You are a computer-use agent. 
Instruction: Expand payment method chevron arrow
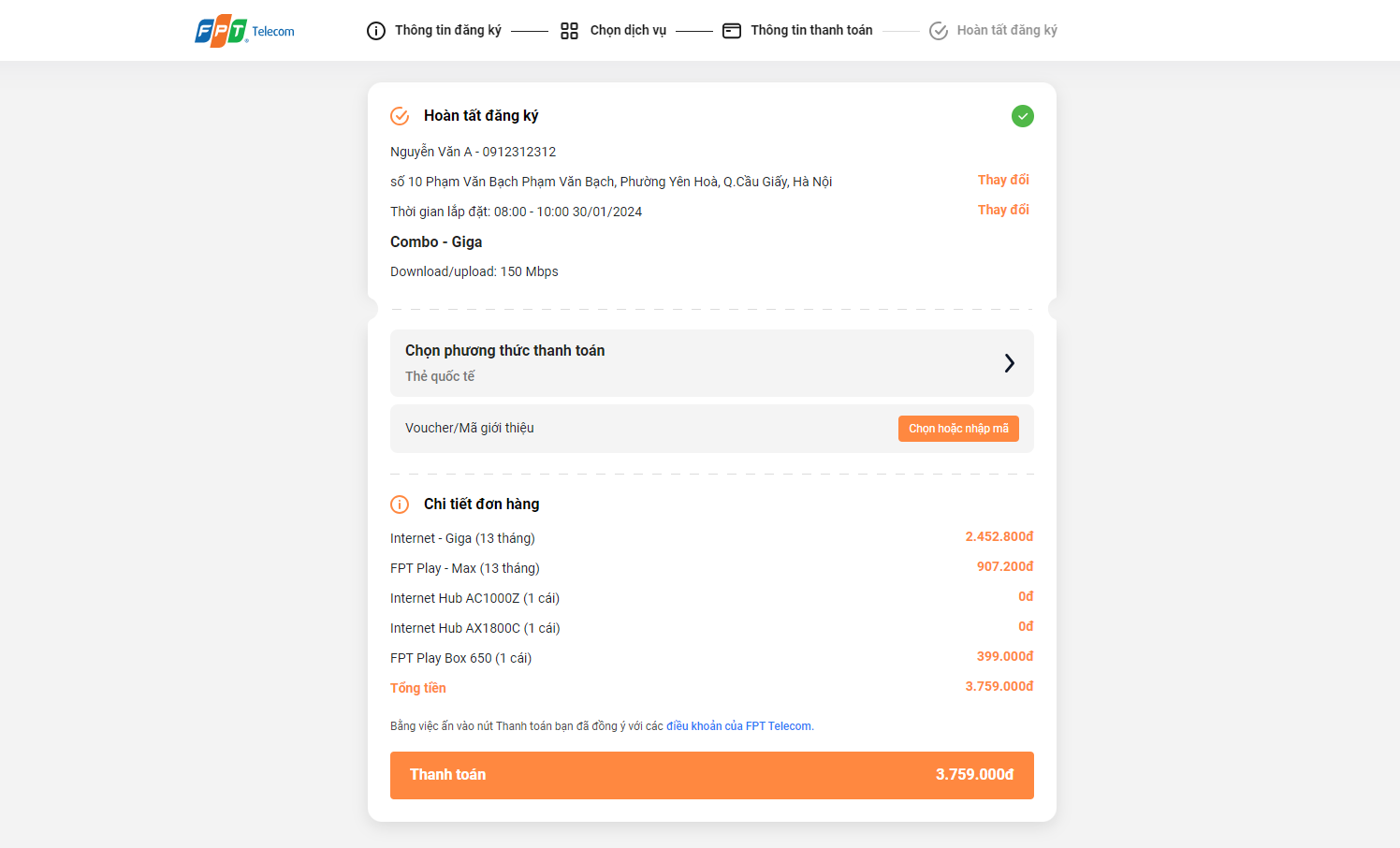(x=1010, y=363)
